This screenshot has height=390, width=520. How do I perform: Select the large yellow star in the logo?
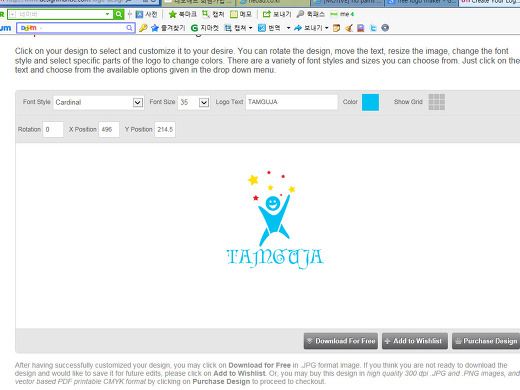point(253,180)
